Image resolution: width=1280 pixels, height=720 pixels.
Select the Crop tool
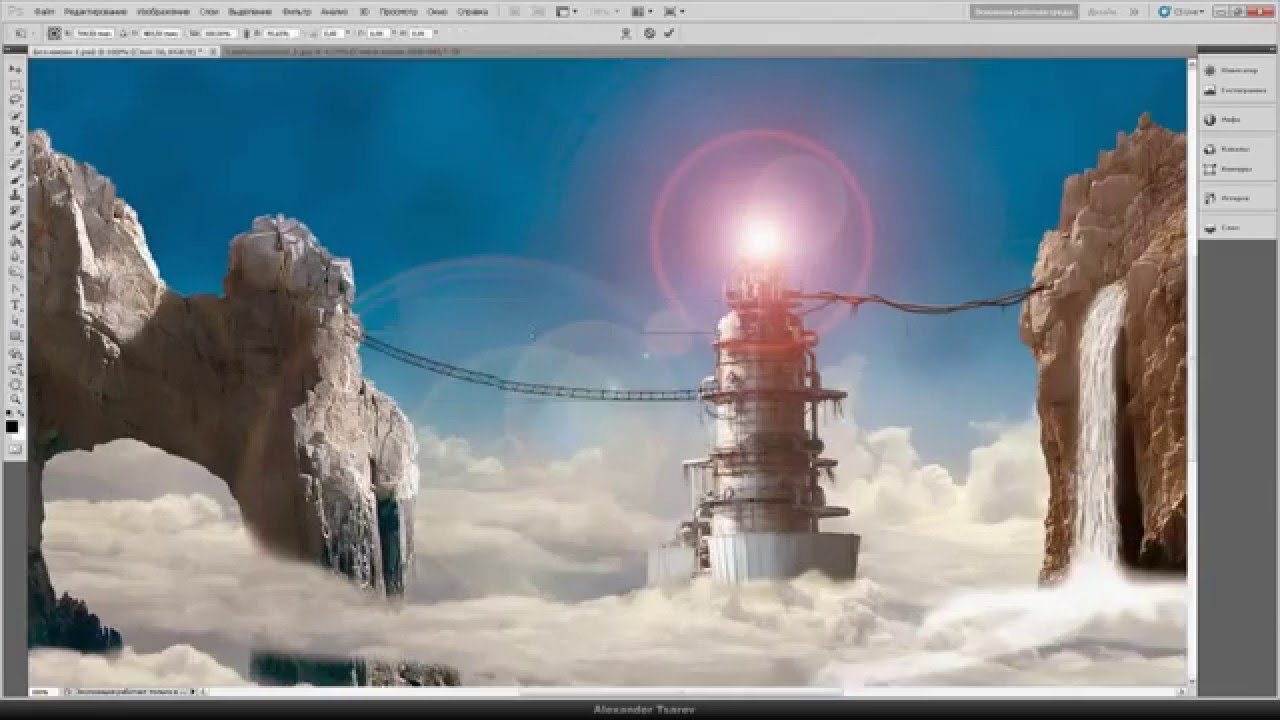coord(15,130)
